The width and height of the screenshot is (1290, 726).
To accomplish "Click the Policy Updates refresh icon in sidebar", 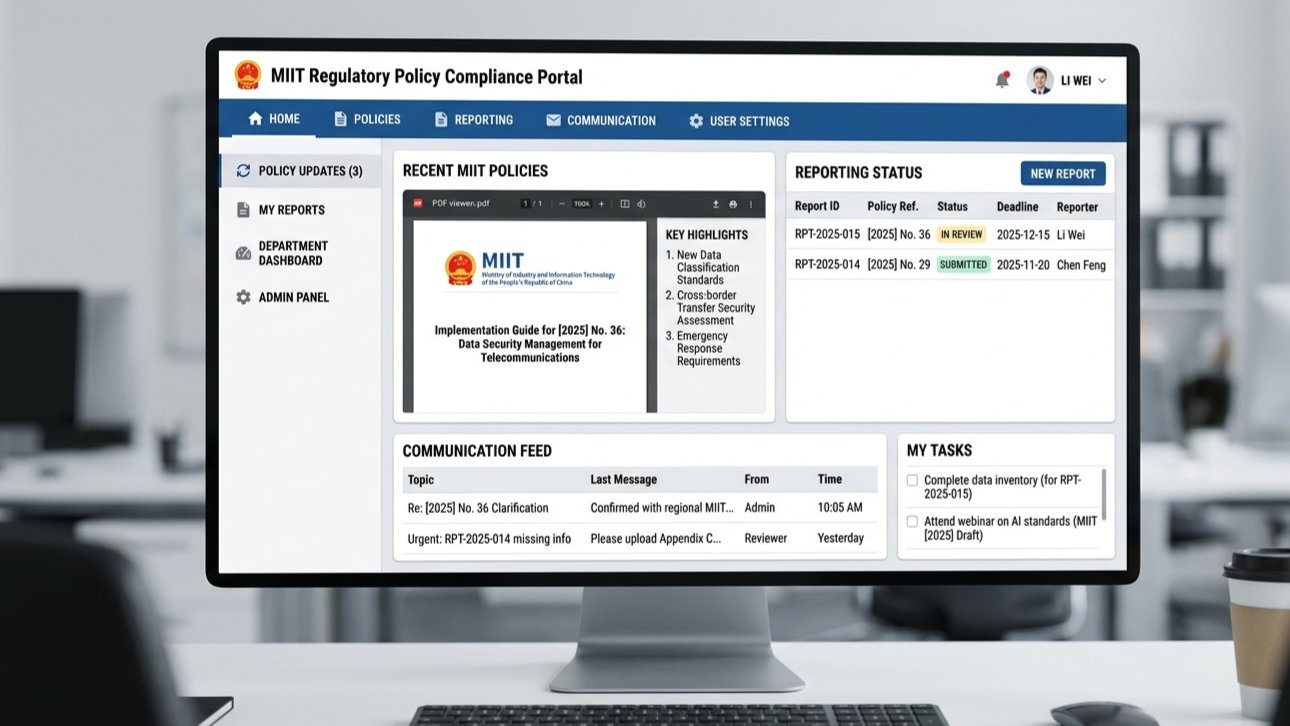I will tap(243, 171).
